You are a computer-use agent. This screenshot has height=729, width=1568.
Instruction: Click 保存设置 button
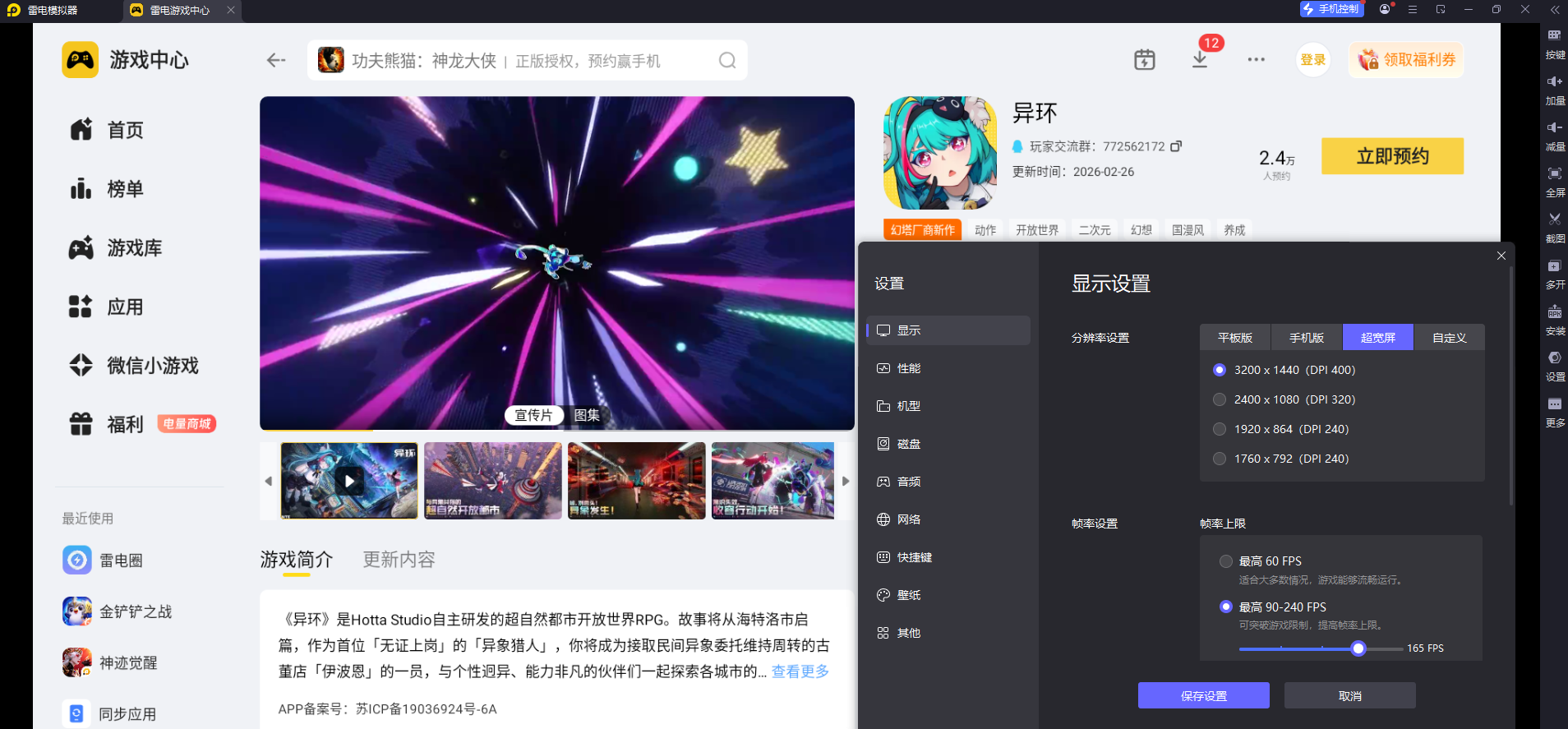[1204, 695]
